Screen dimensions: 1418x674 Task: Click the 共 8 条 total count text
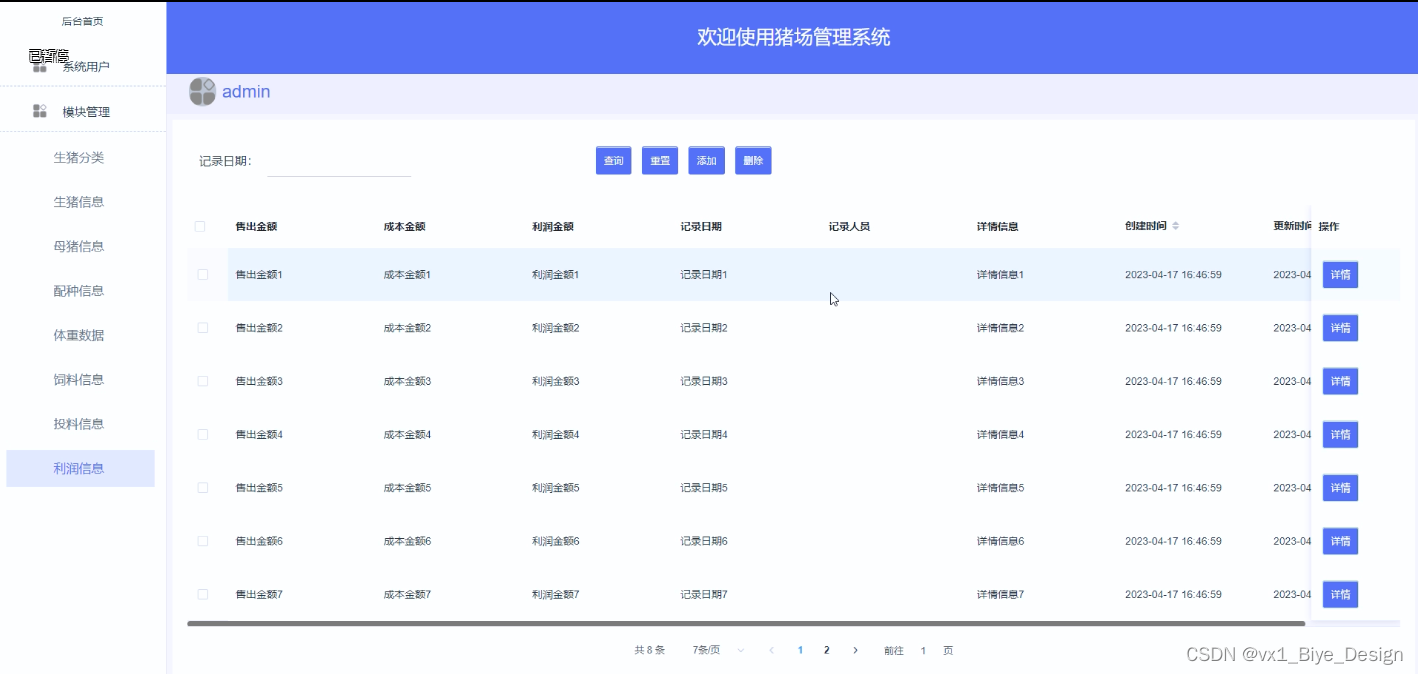pyautogui.click(x=650, y=650)
